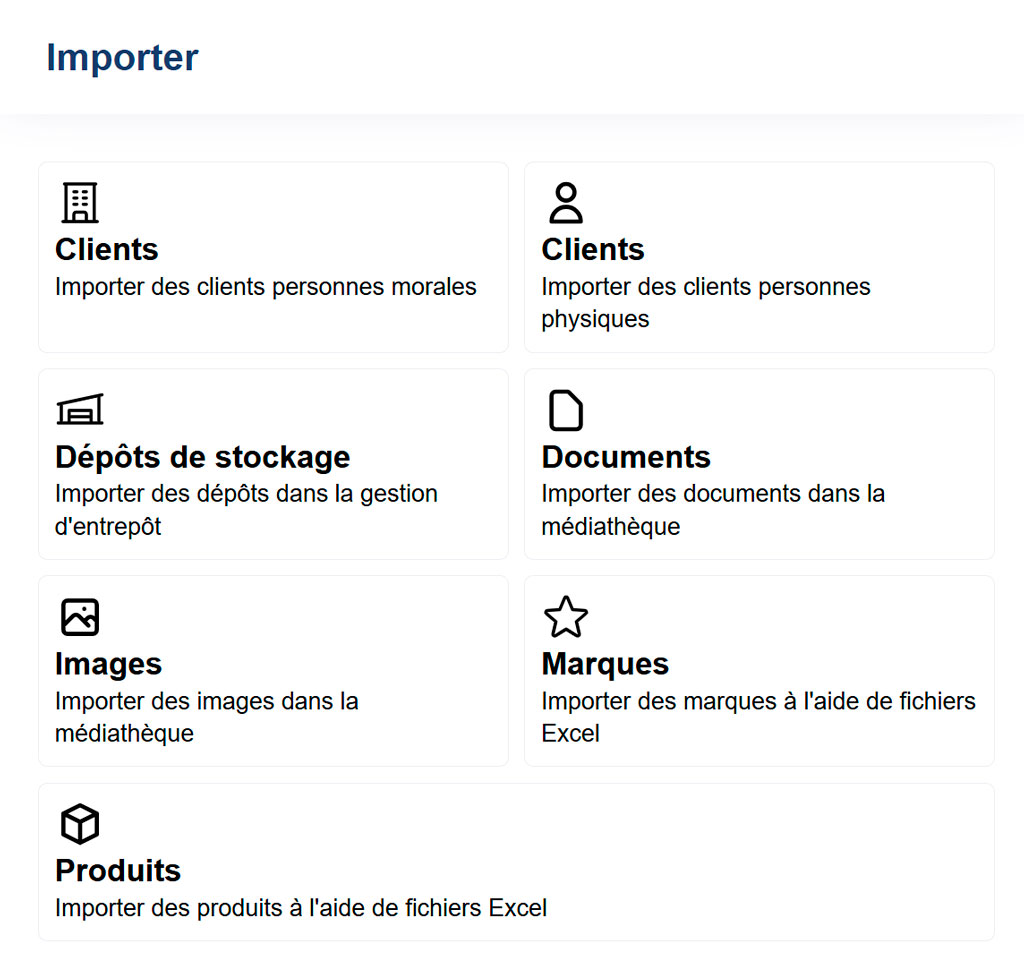Click the star icon for Marques
Viewport: 1024px width, 965px height.
[566, 617]
